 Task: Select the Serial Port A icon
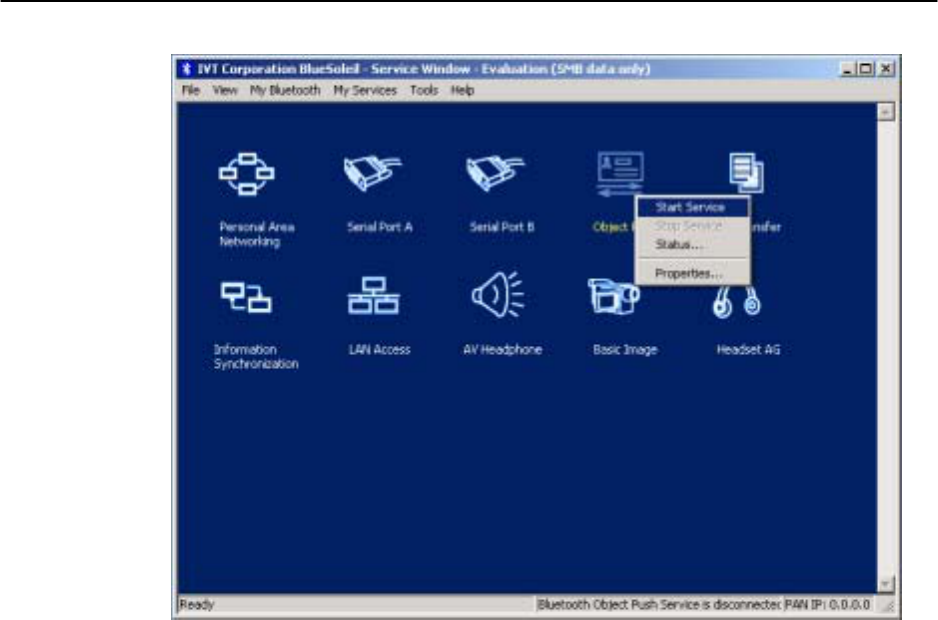(x=372, y=173)
